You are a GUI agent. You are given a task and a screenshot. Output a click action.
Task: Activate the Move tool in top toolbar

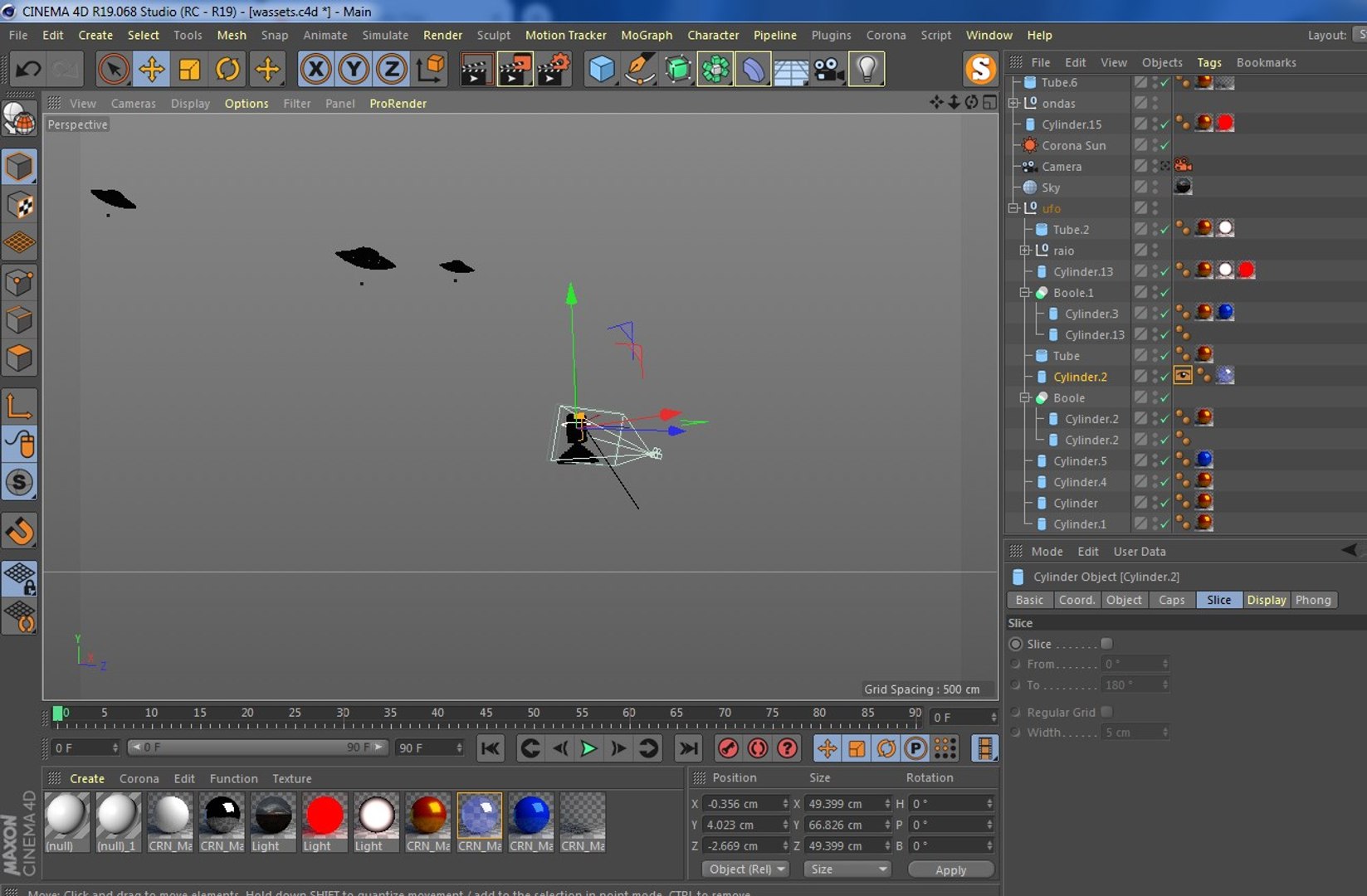pyautogui.click(x=152, y=69)
